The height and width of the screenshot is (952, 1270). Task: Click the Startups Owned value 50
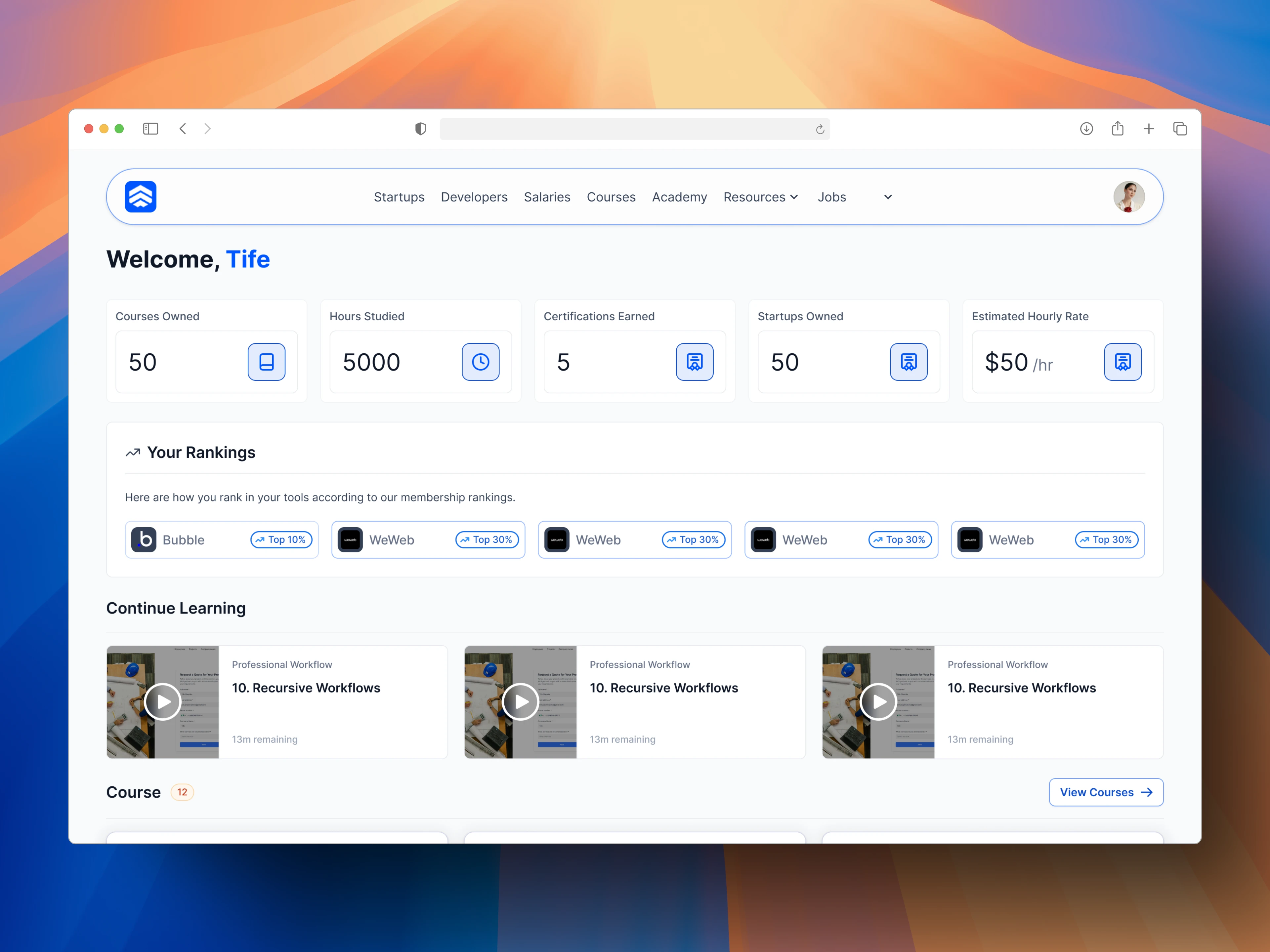click(785, 362)
